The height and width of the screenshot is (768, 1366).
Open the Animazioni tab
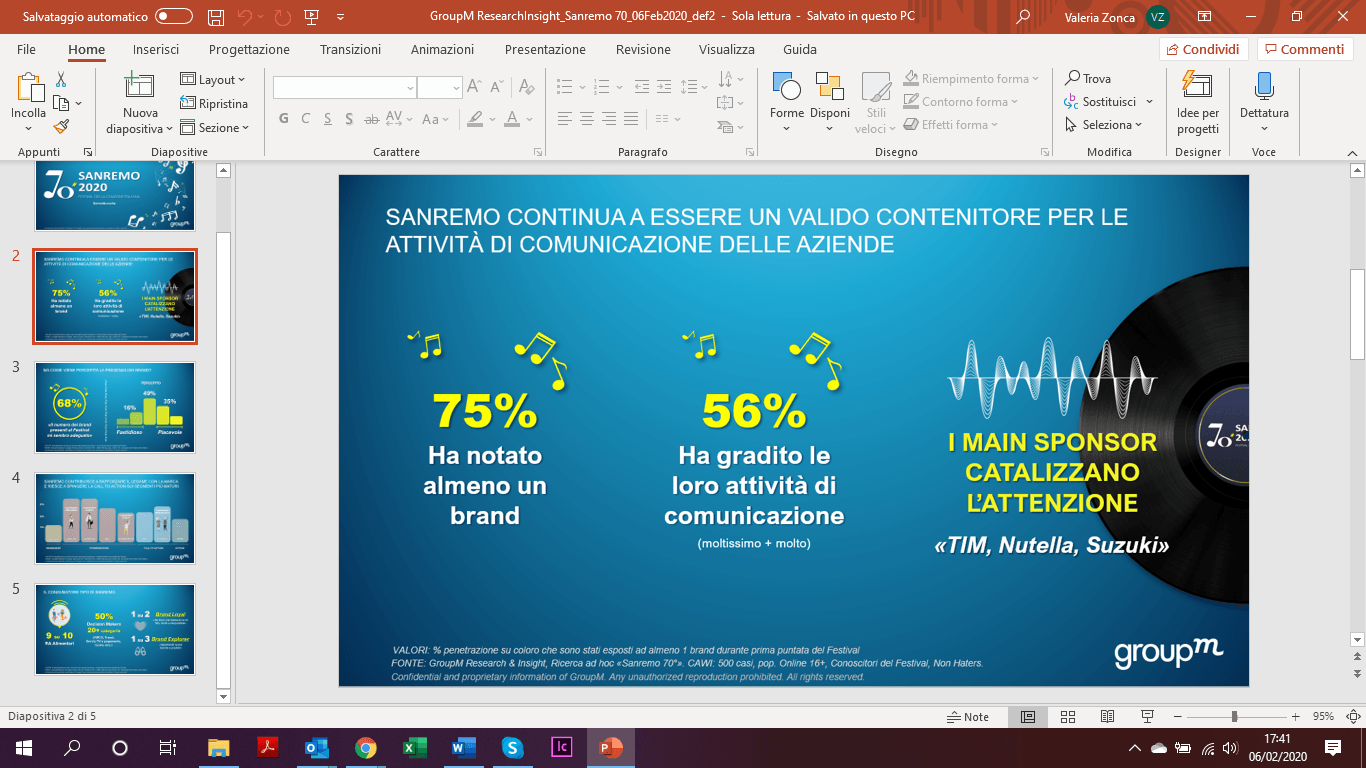(442, 49)
